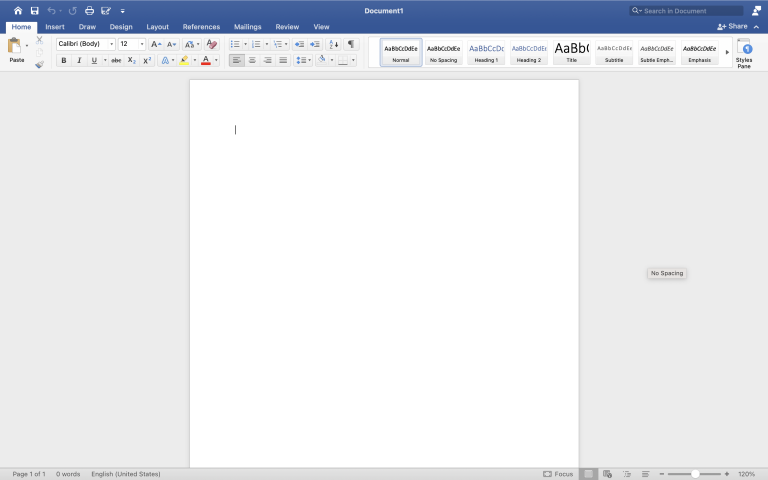The height and width of the screenshot is (480, 768).
Task: Click the Share button
Action: [732, 27]
